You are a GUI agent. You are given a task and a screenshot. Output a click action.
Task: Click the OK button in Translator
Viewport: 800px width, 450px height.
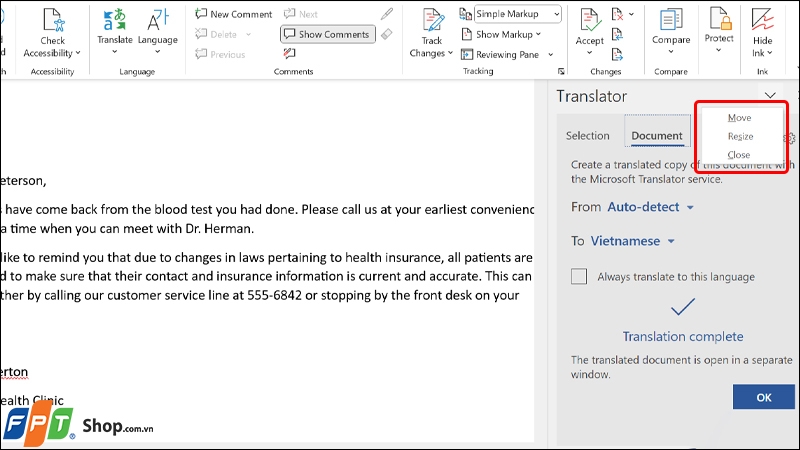764,397
